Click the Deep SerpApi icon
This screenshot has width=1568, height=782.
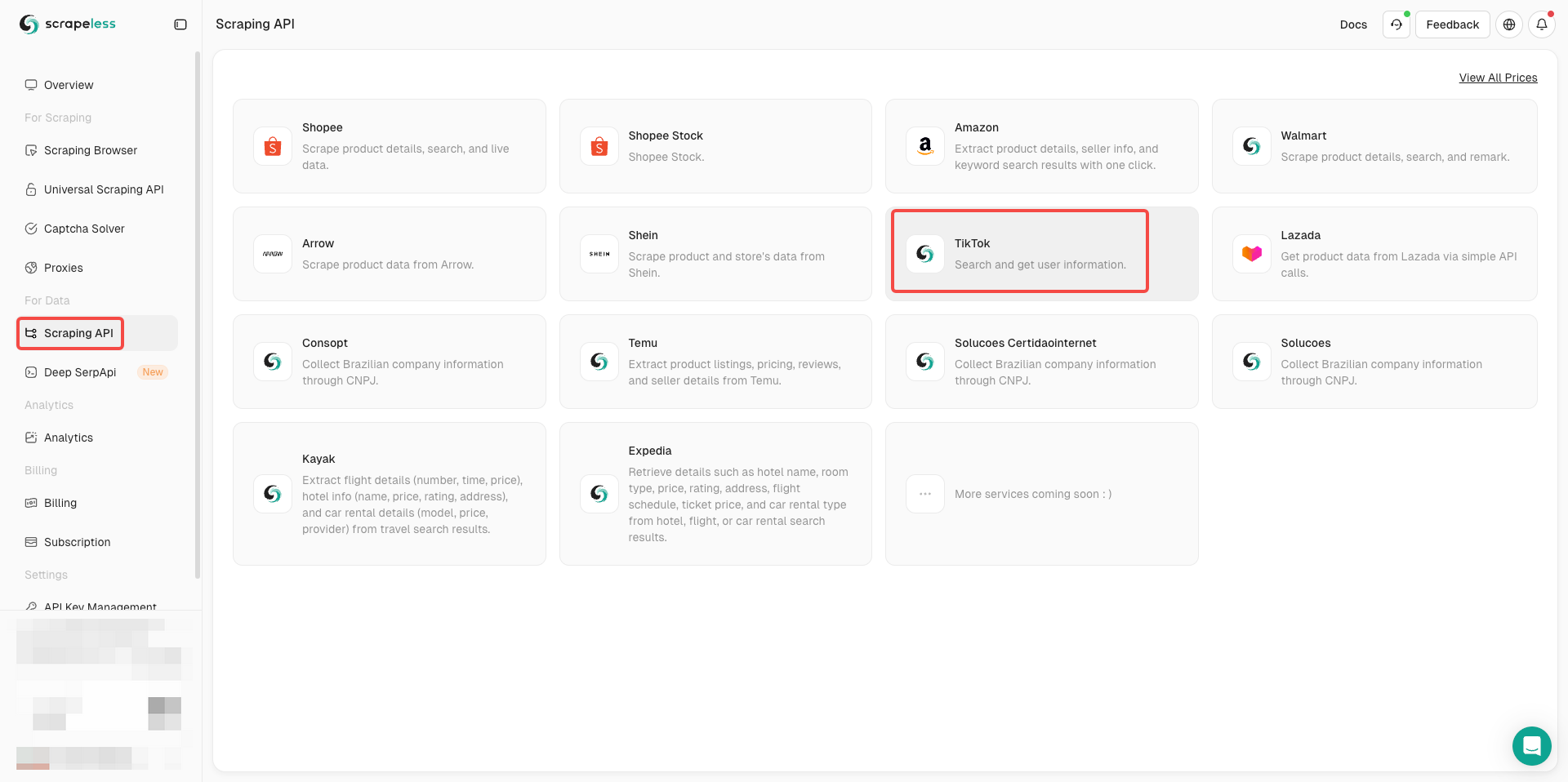tap(31, 372)
